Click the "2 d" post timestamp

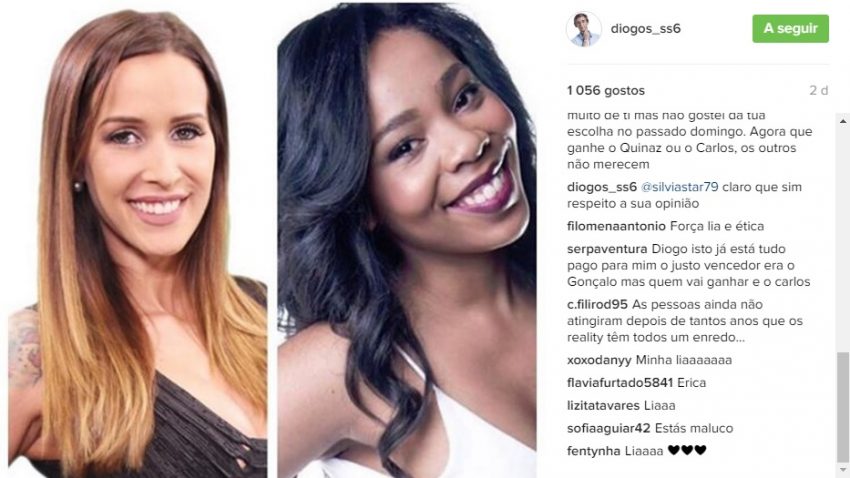coord(819,91)
